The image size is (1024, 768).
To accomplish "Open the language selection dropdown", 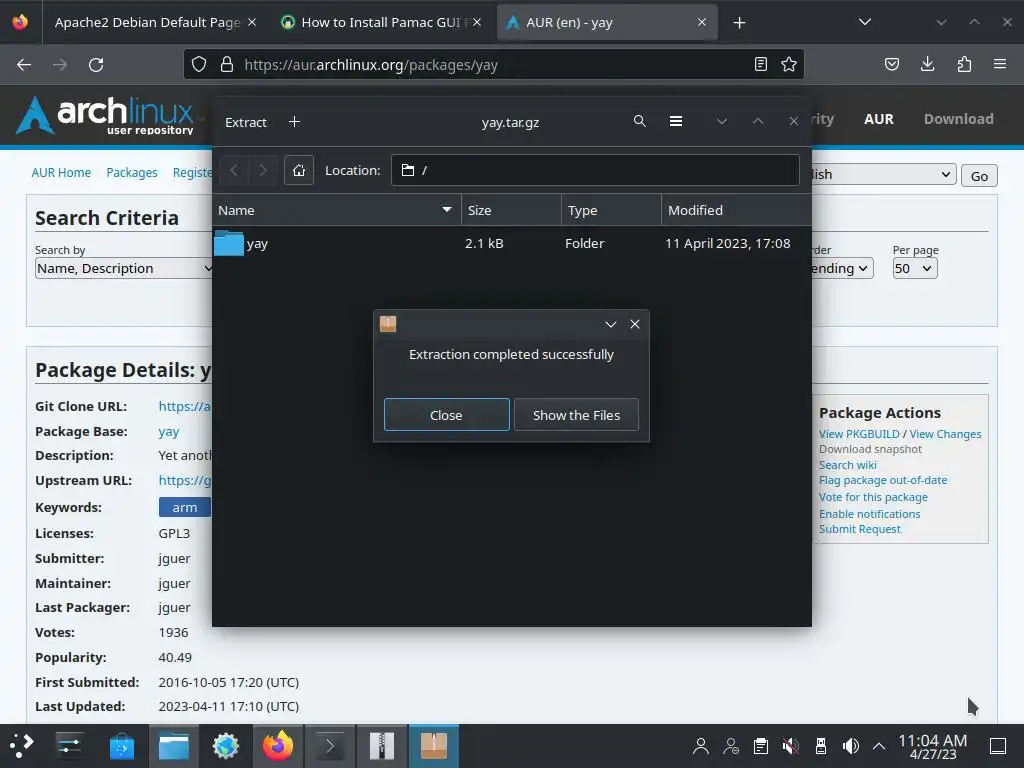I will [884, 174].
